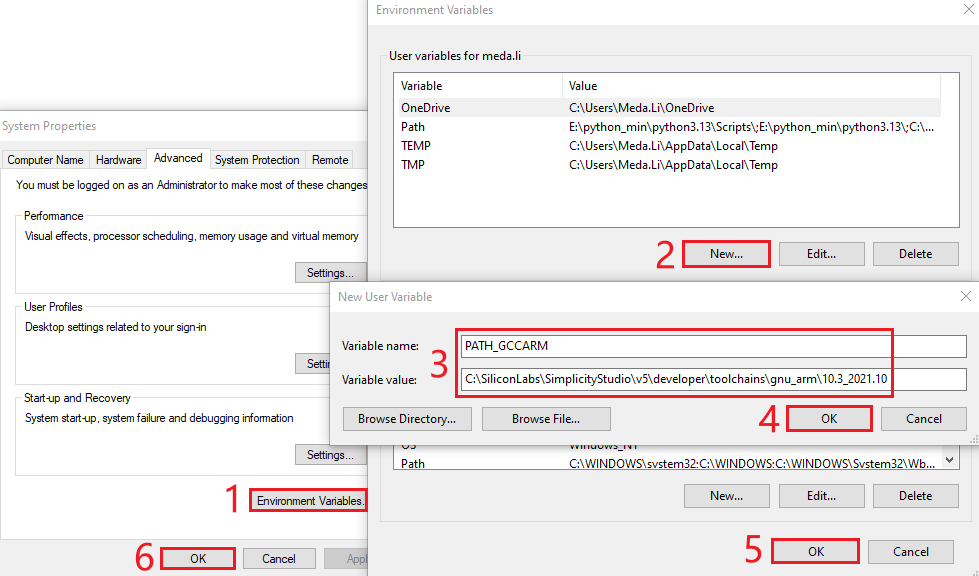Open the Hardware tab
The image size is (979, 576).
[x=118, y=160]
